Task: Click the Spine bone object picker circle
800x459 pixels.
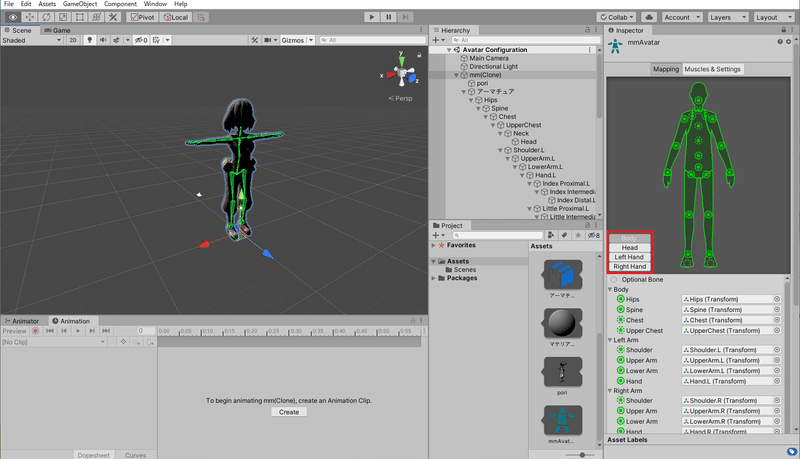Action: click(777, 310)
